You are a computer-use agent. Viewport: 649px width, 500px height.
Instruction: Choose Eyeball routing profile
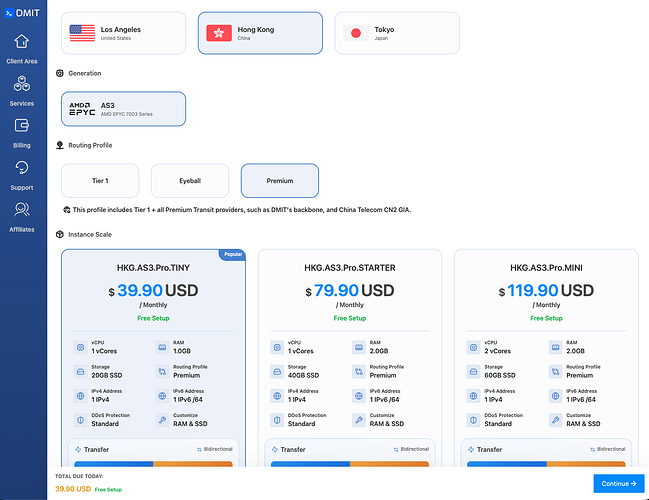click(190, 180)
